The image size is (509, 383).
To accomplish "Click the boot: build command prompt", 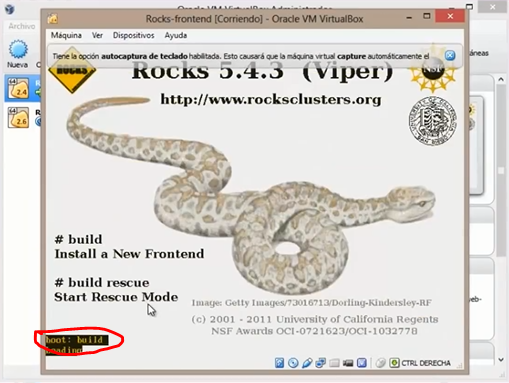I will (77, 340).
